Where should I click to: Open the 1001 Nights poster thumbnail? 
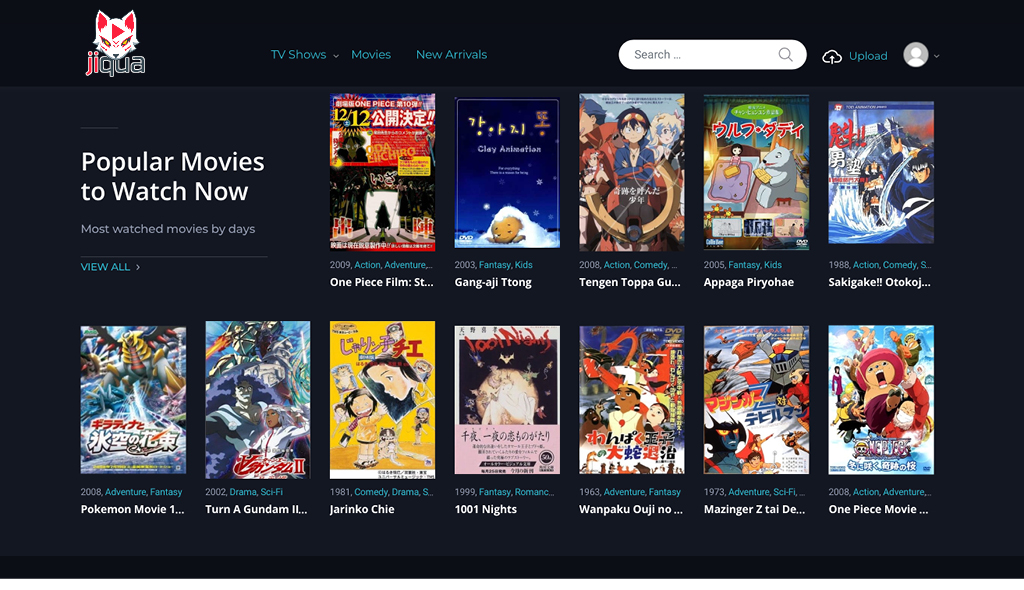pos(507,400)
